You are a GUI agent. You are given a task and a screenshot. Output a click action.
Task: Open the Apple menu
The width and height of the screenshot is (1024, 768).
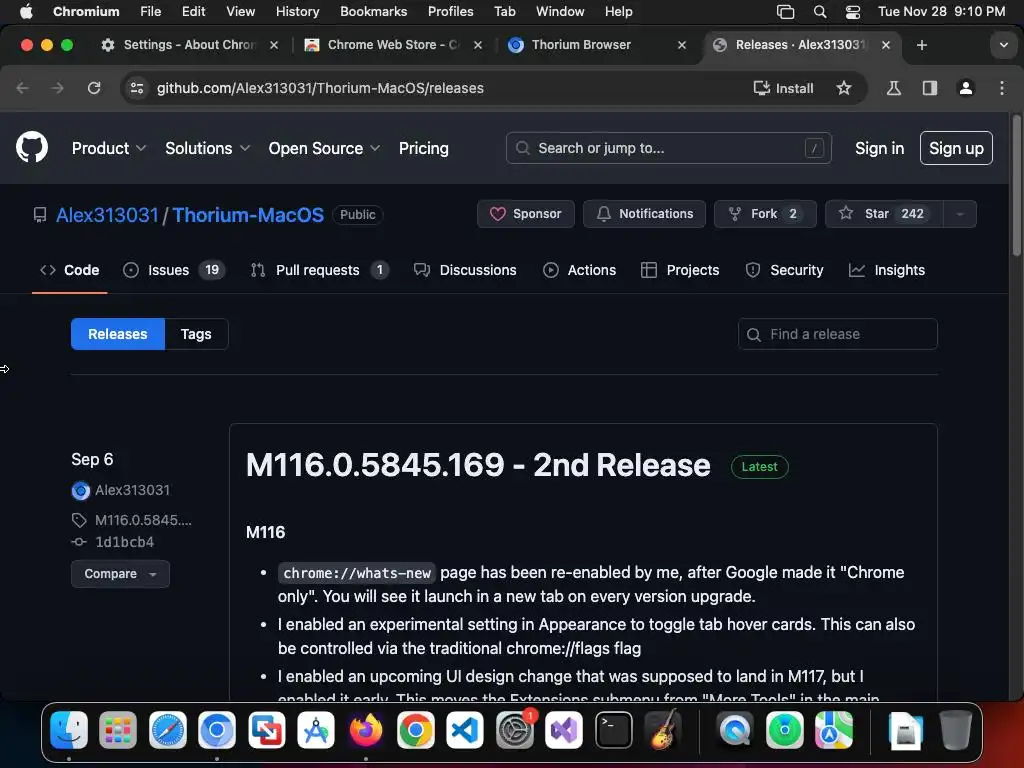[x=26, y=12]
